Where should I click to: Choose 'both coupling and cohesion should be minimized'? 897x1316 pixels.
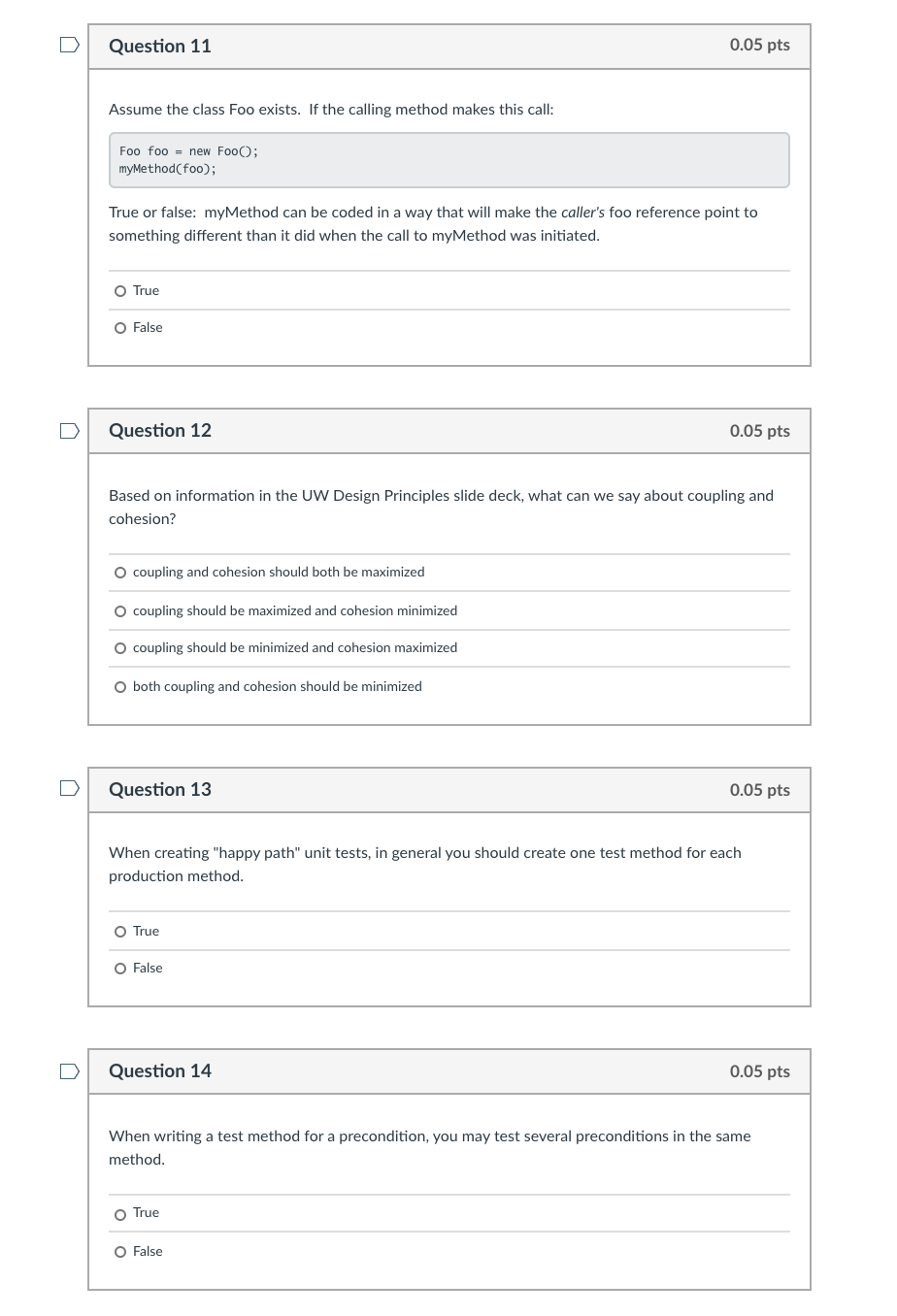tap(120, 686)
